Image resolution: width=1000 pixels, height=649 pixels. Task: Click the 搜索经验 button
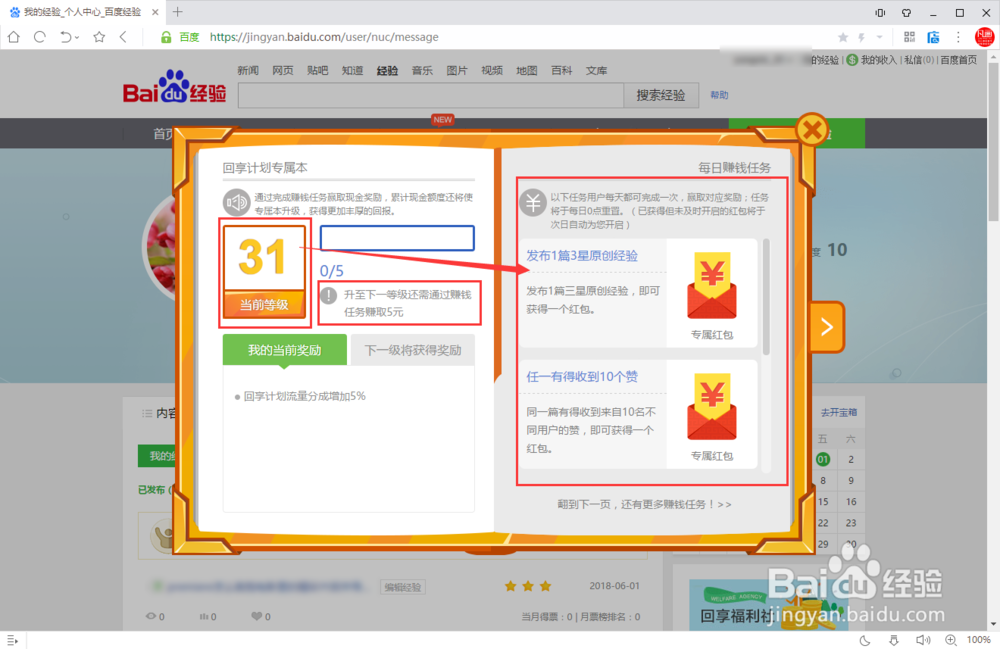click(x=661, y=96)
